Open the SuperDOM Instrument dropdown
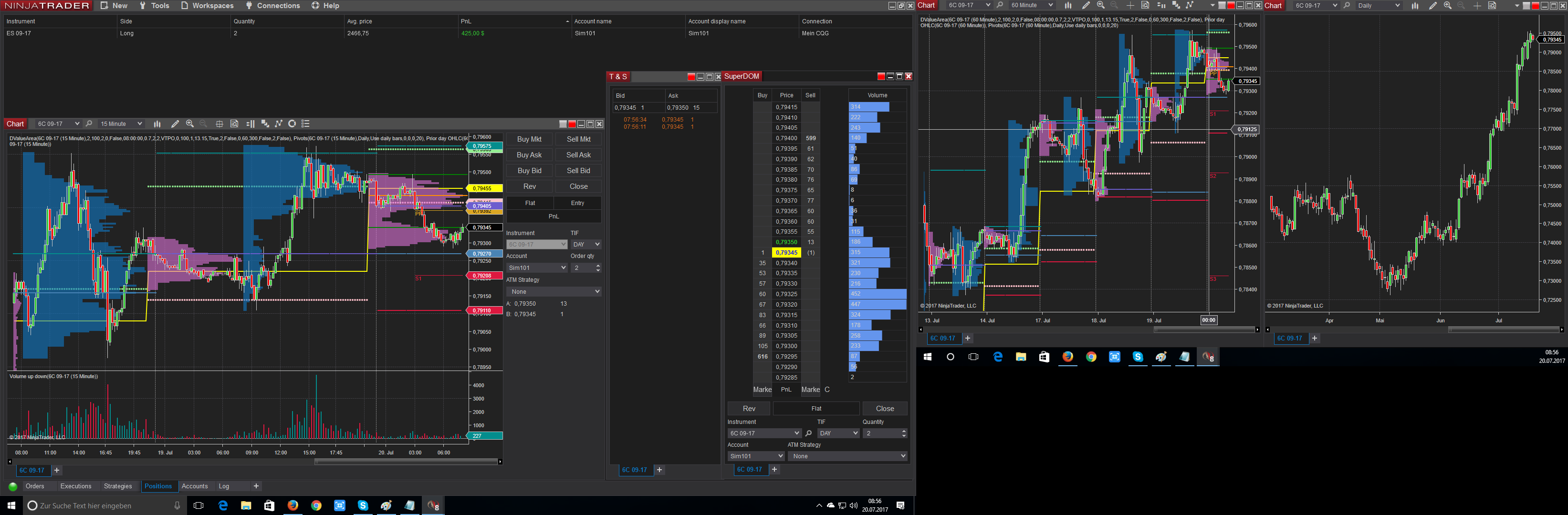Viewport: 1568px width, 515px height. (764, 433)
